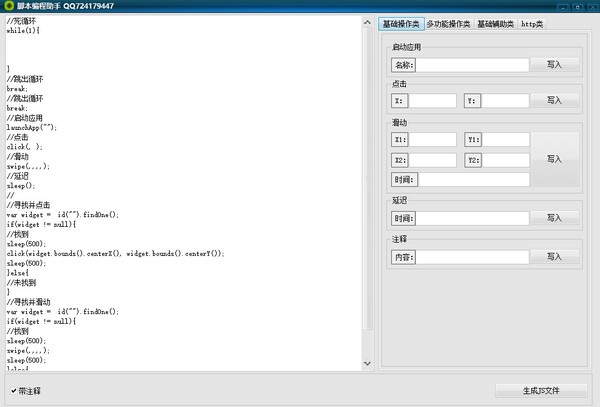Select the 基础操作类 tab

[401, 24]
